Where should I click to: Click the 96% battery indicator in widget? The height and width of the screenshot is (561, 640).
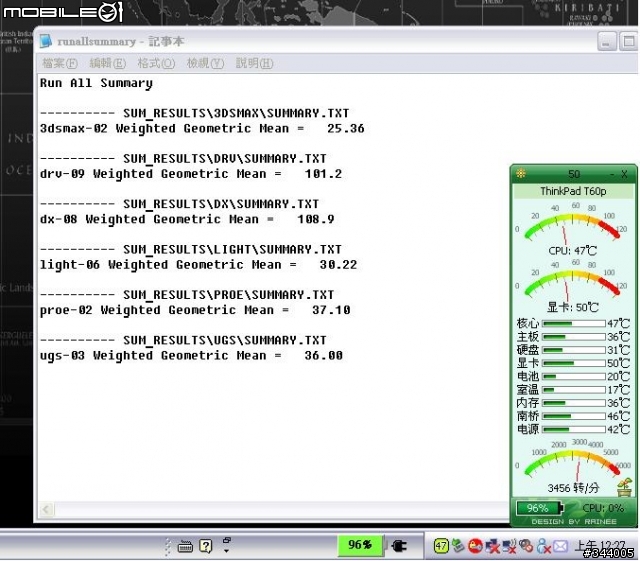(x=539, y=508)
